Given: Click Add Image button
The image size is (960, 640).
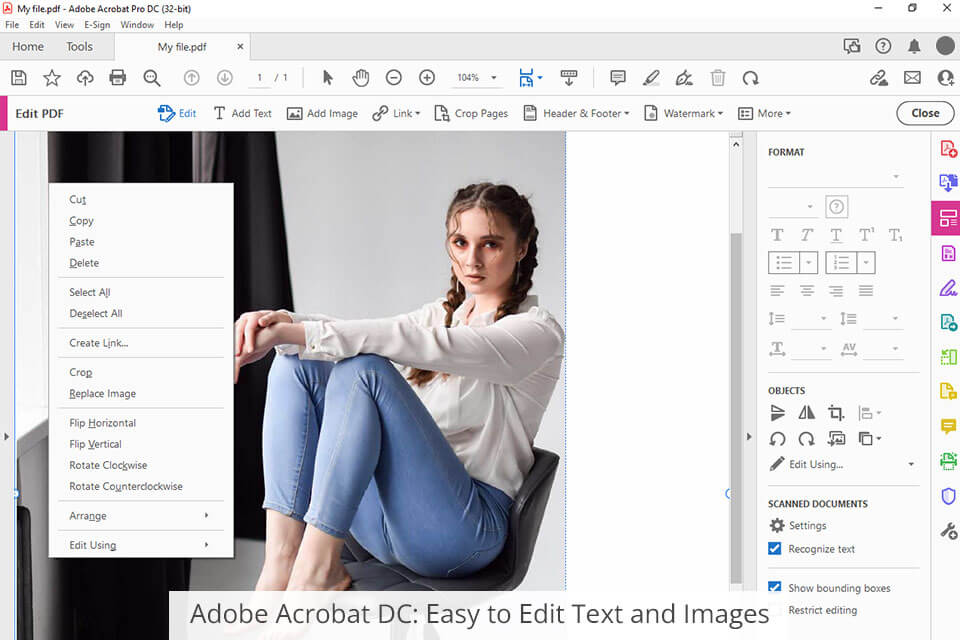Looking at the screenshot, I should pos(323,113).
